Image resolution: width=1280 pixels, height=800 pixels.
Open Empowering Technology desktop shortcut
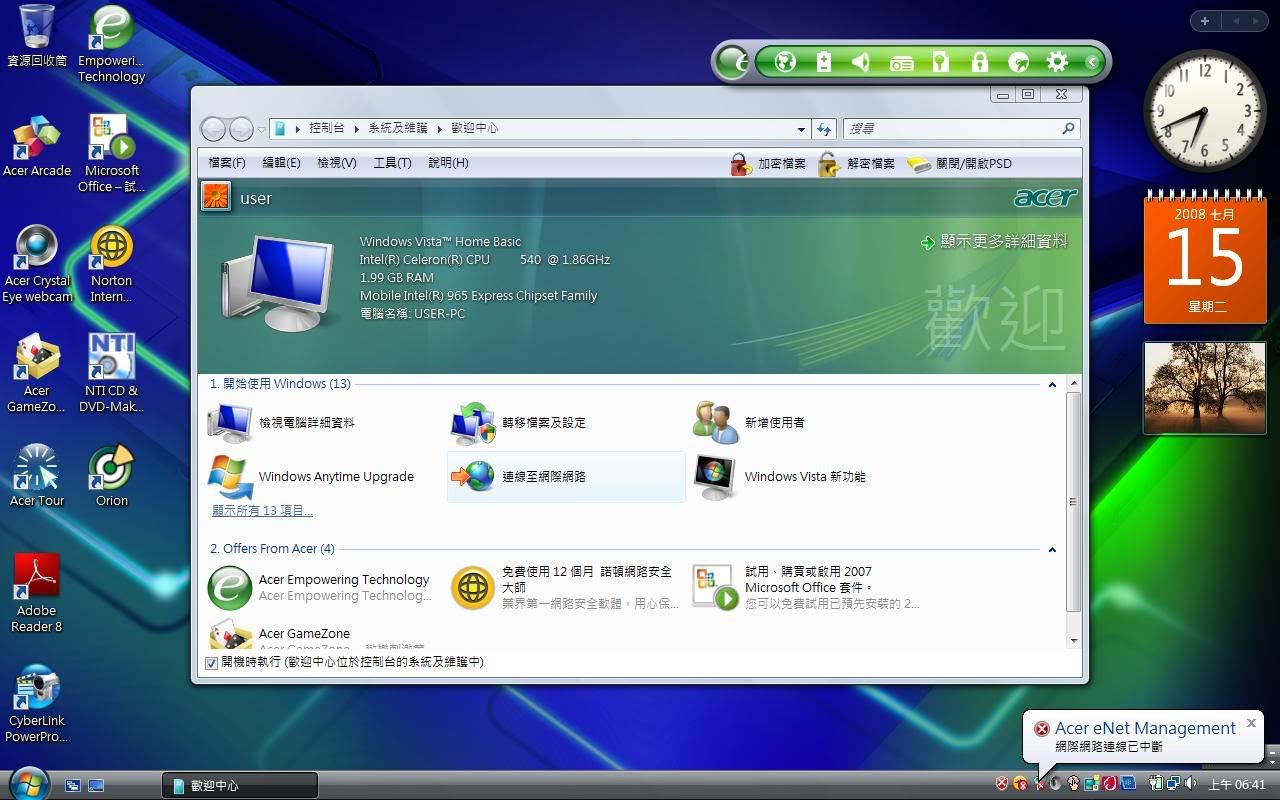(111, 45)
